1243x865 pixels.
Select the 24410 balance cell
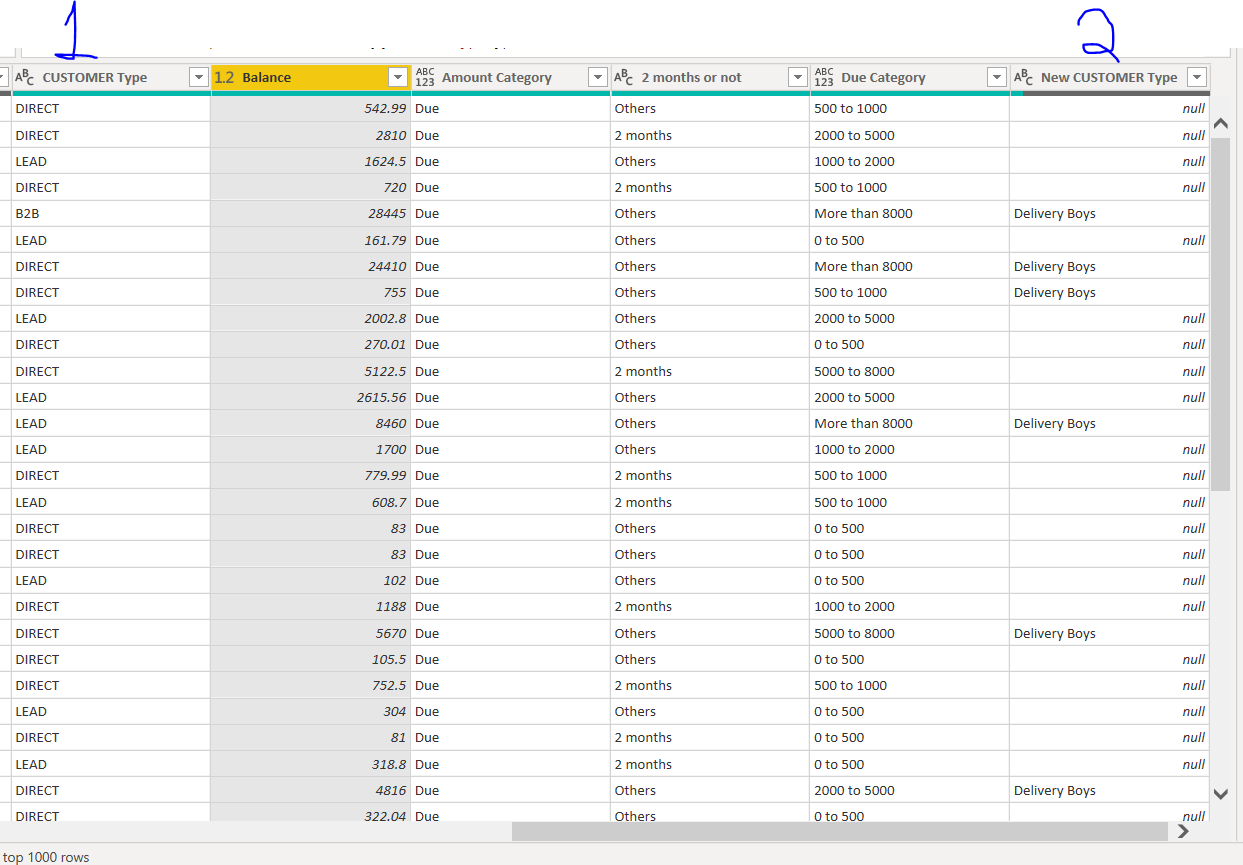coord(311,266)
